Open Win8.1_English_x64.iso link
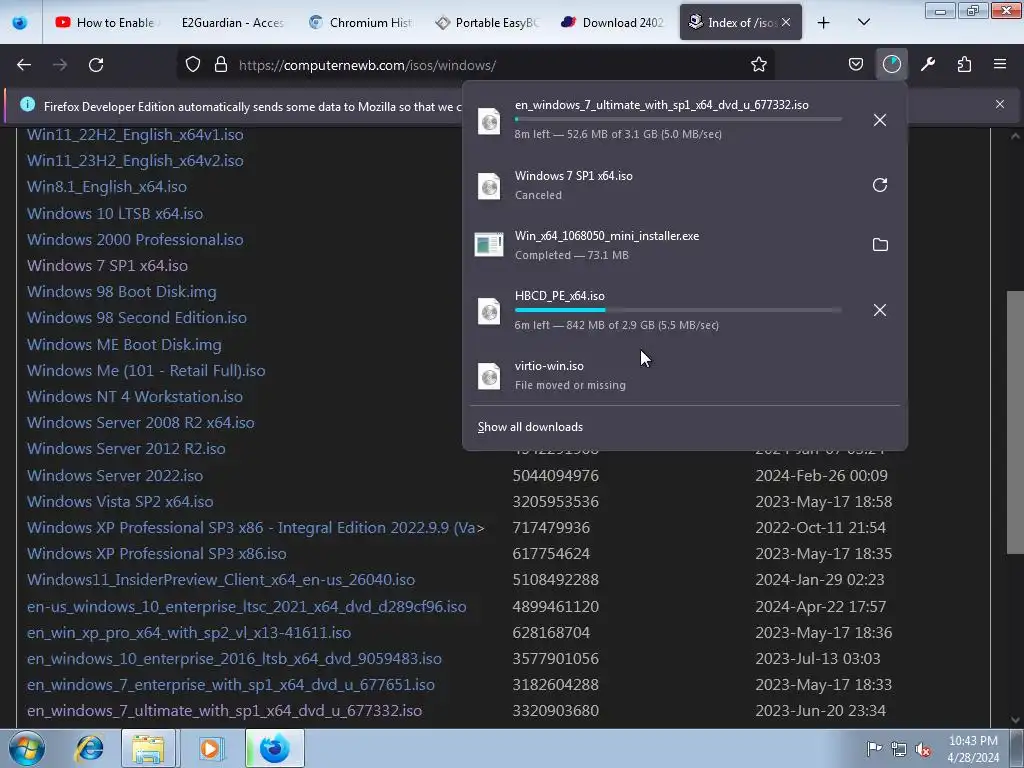Screen dimensions: 1024x768 (x=107, y=187)
